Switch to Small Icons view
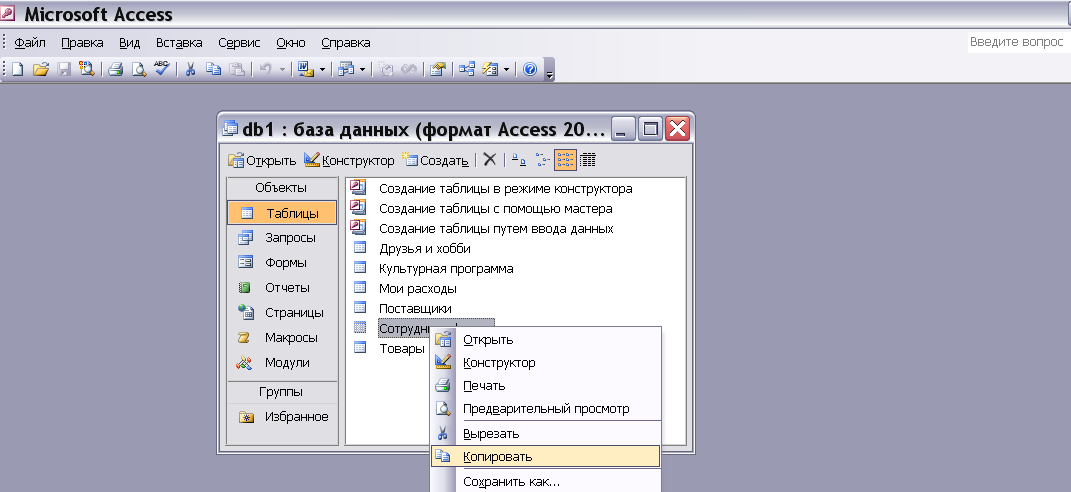The image size is (1071, 492). [x=542, y=160]
